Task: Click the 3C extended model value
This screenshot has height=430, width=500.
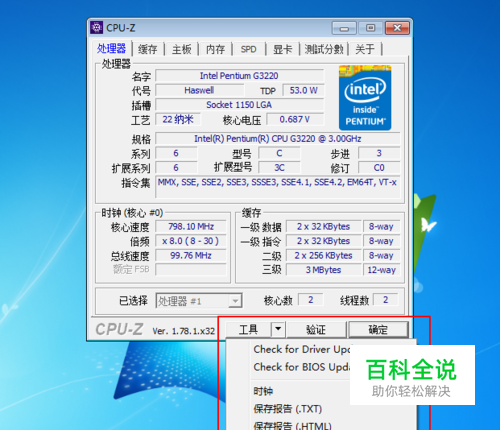Action: tap(279, 168)
